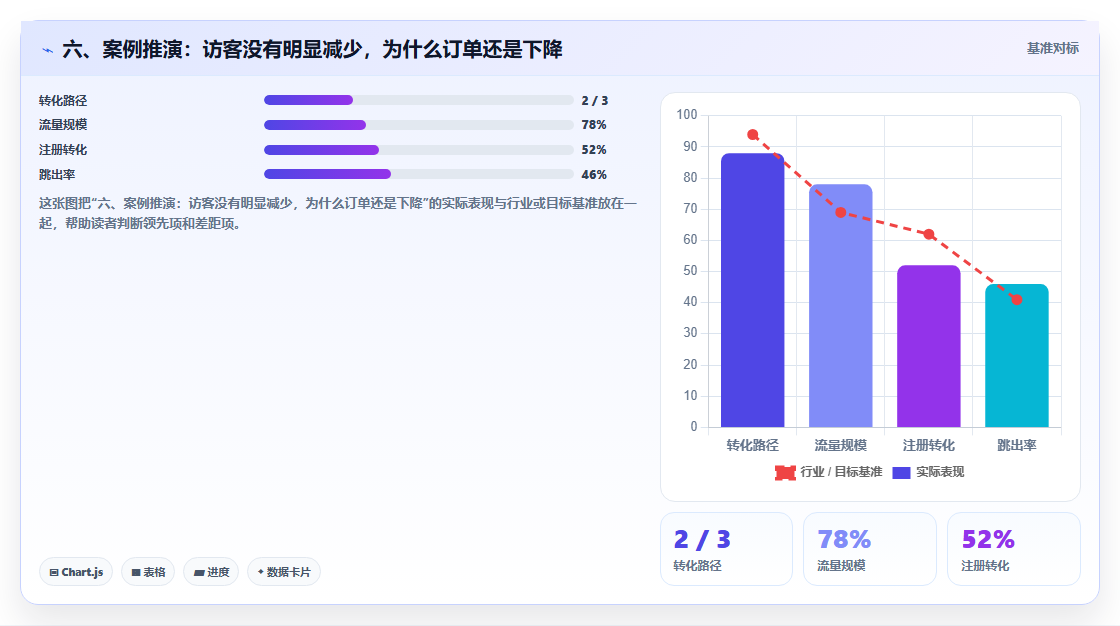The width and height of the screenshot is (1120, 626).
Task: Click the 2 / 3 value beside 转化路径 bar
Action: [594, 101]
